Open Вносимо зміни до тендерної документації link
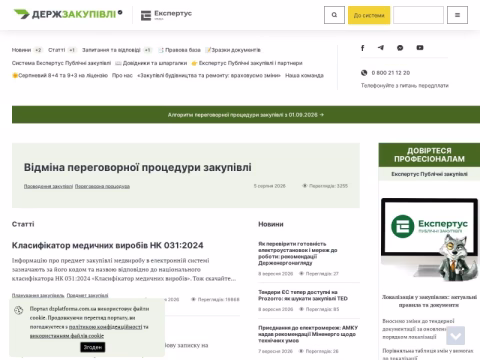 coord(418,329)
